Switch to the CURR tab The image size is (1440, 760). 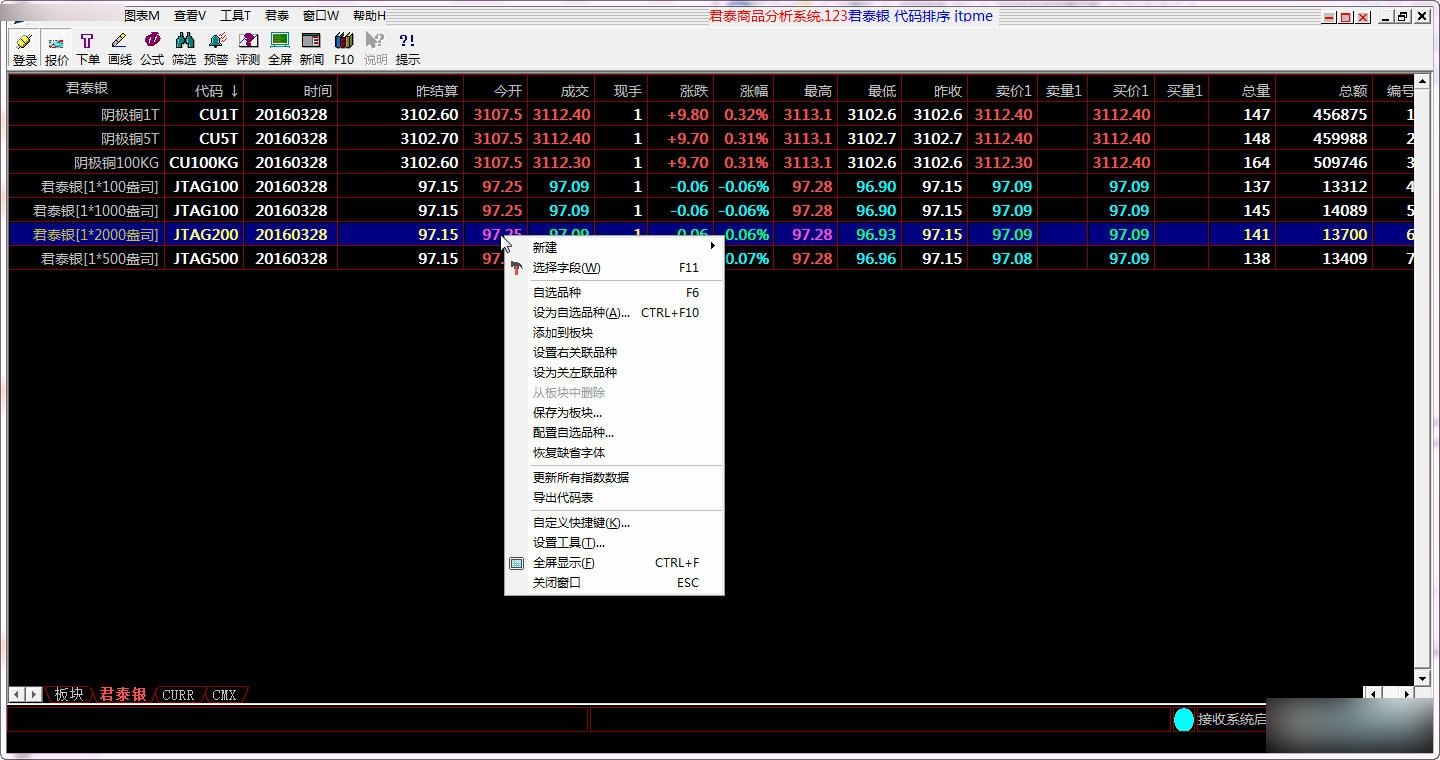point(177,695)
